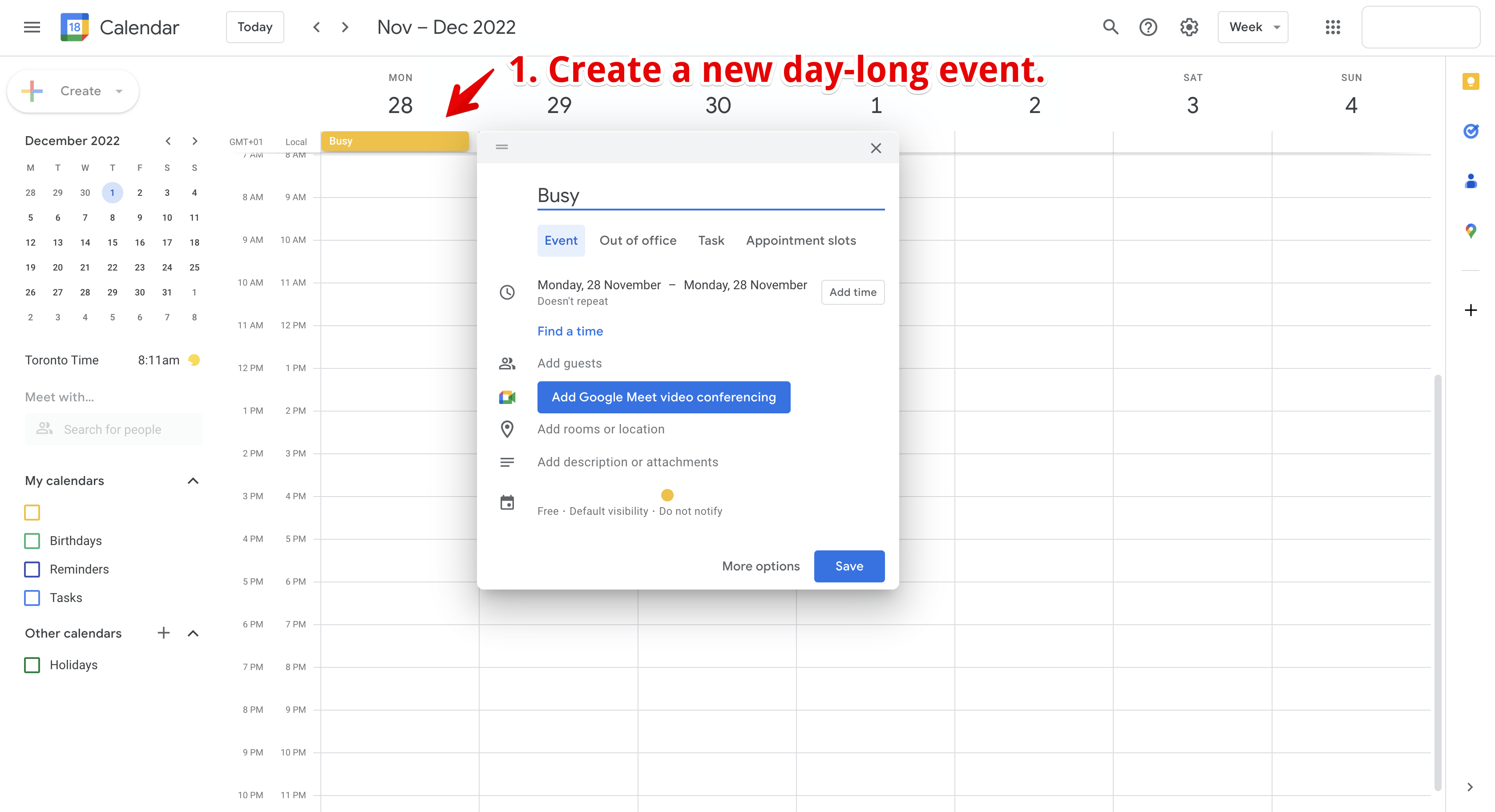Toggle the Birthdays calendar checkbox
Image resolution: width=1495 pixels, height=812 pixels.
click(x=32, y=540)
